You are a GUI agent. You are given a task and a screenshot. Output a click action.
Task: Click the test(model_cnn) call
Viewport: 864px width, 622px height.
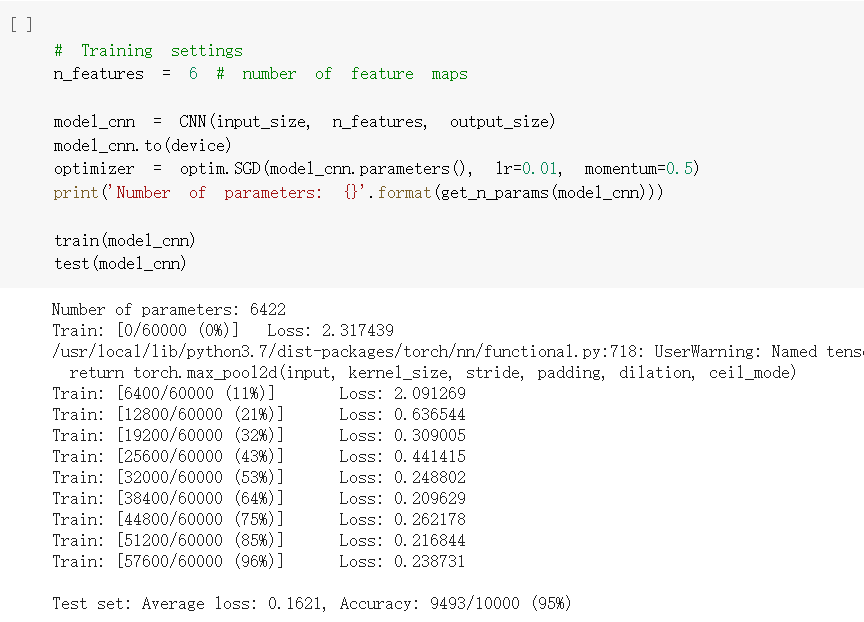click(x=120, y=264)
